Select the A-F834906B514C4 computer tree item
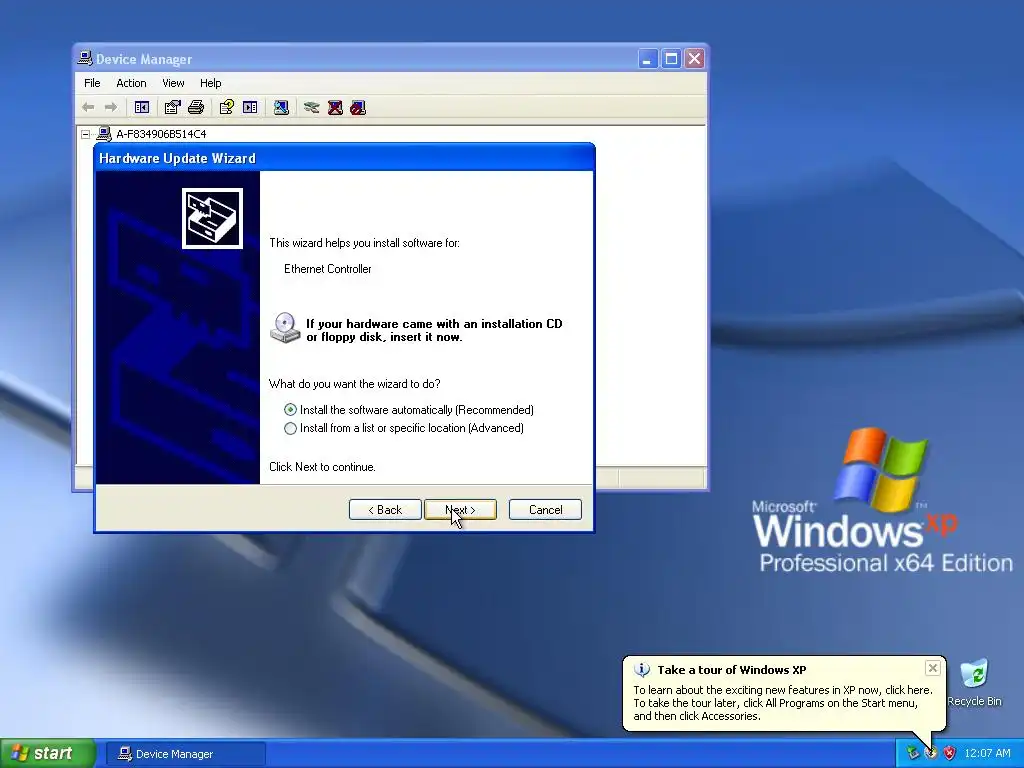The width and height of the screenshot is (1024, 768). pyautogui.click(x=161, y=134)
